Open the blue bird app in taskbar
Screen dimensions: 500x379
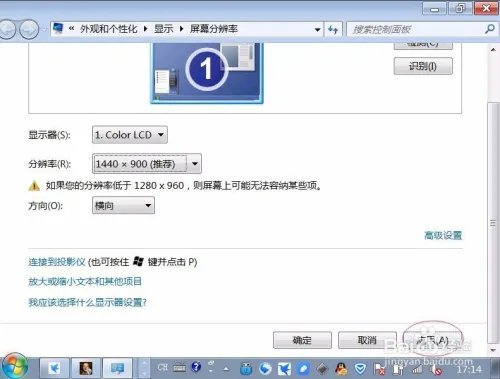54,368
